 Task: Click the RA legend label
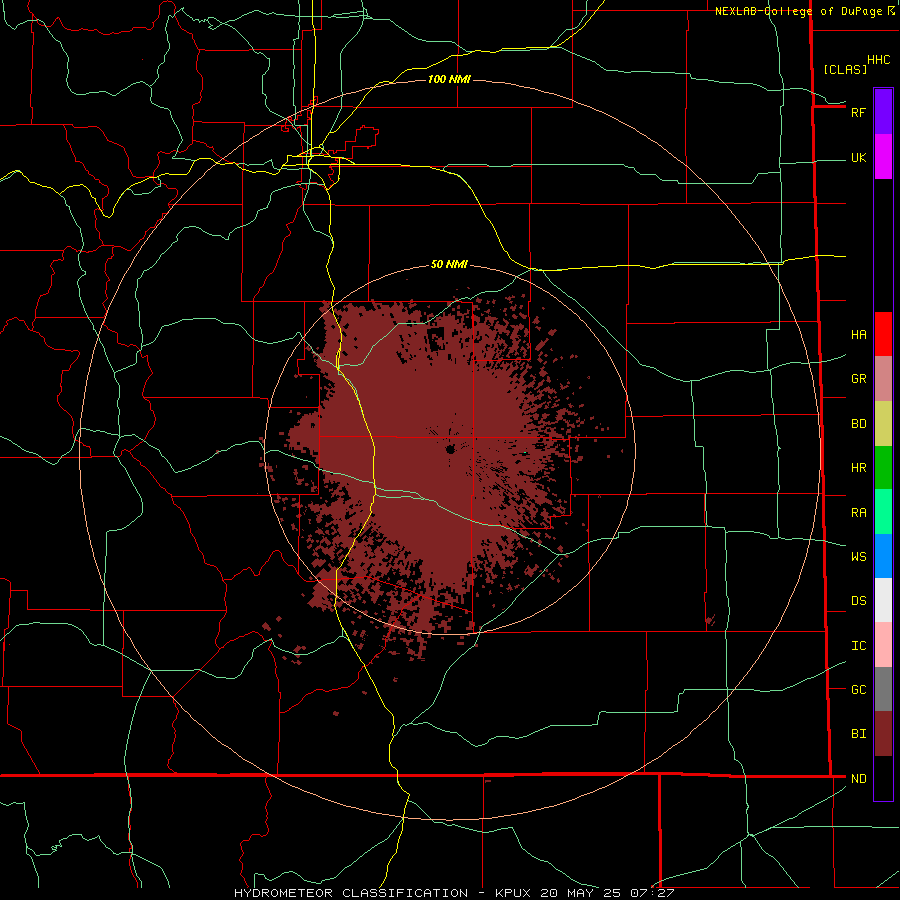858,513
